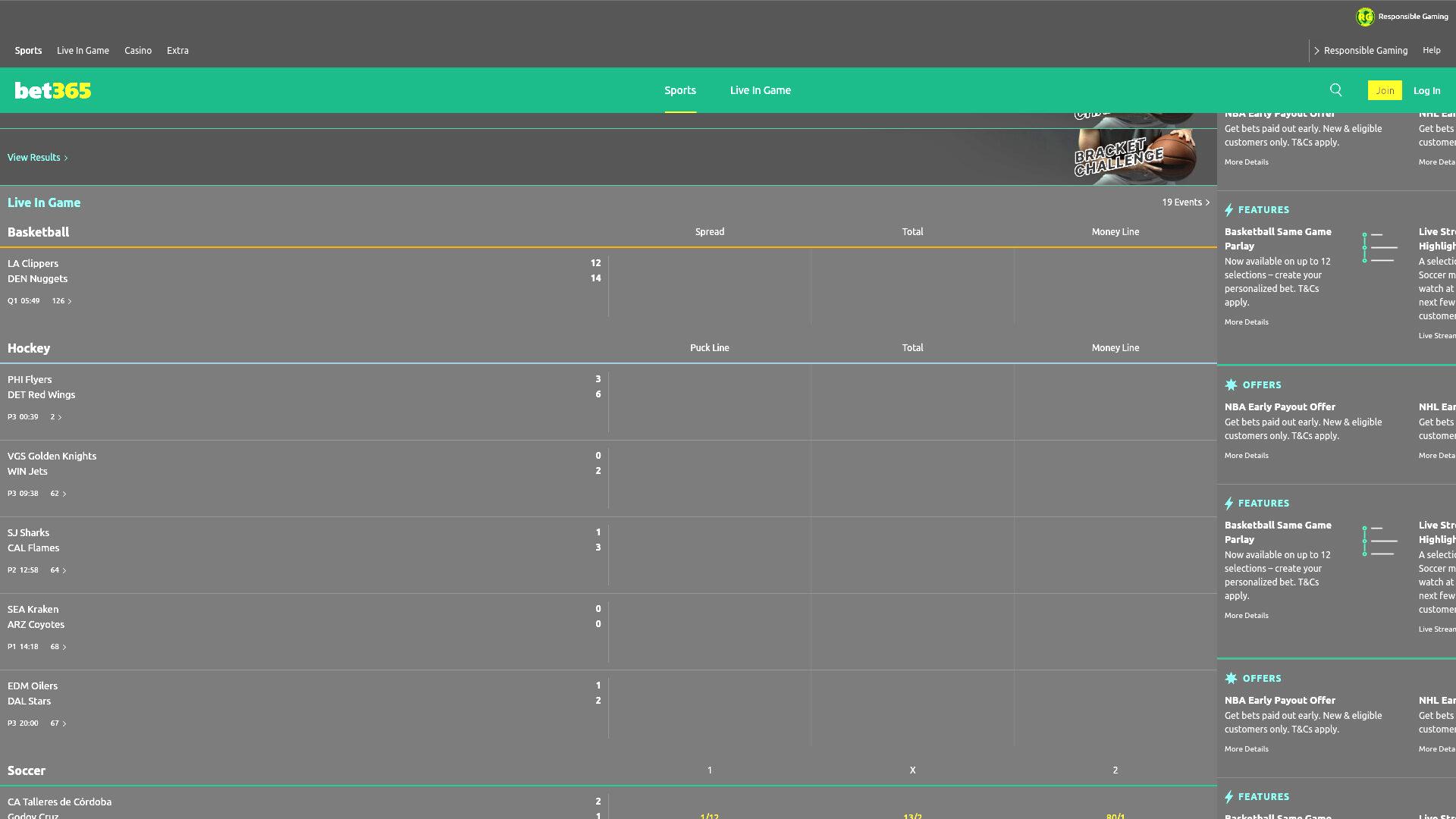The width and height of the screenshot is (1456, 819).
Task: Switch to Live In Game tab in green header
Action: [761, 90]
